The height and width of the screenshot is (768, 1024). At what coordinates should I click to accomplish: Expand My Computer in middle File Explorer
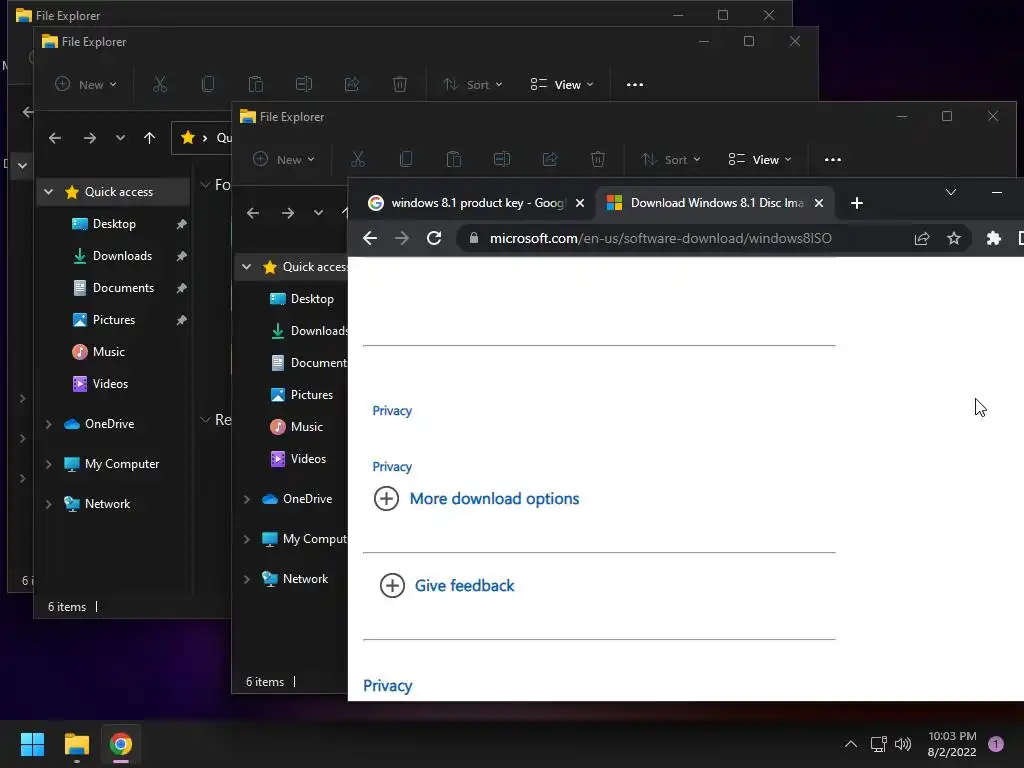(x=48, y=464)
